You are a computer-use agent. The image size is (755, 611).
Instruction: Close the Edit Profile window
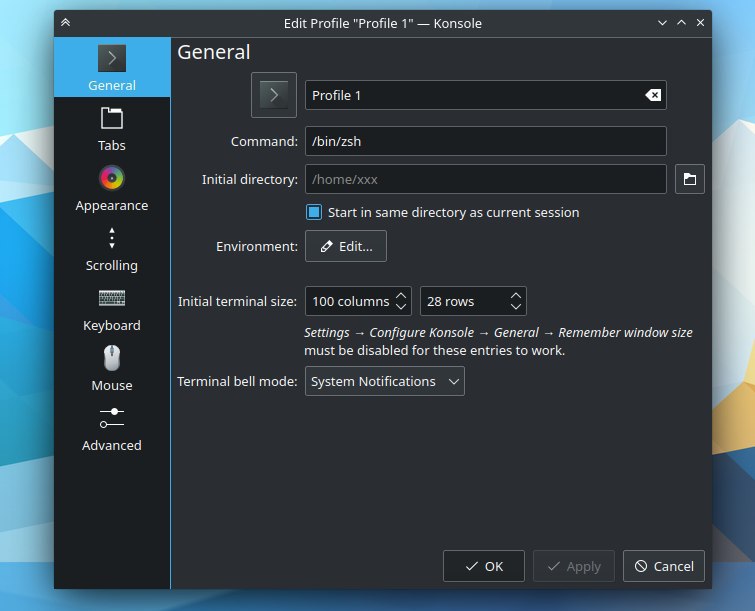point(701,23)
